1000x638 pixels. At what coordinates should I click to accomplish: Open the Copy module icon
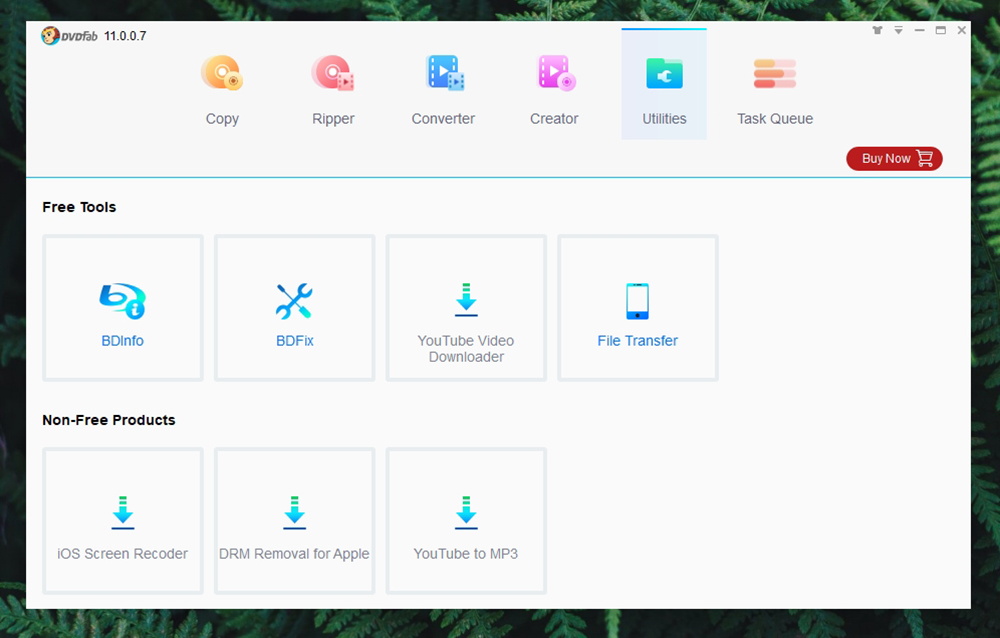pos(222,73)
